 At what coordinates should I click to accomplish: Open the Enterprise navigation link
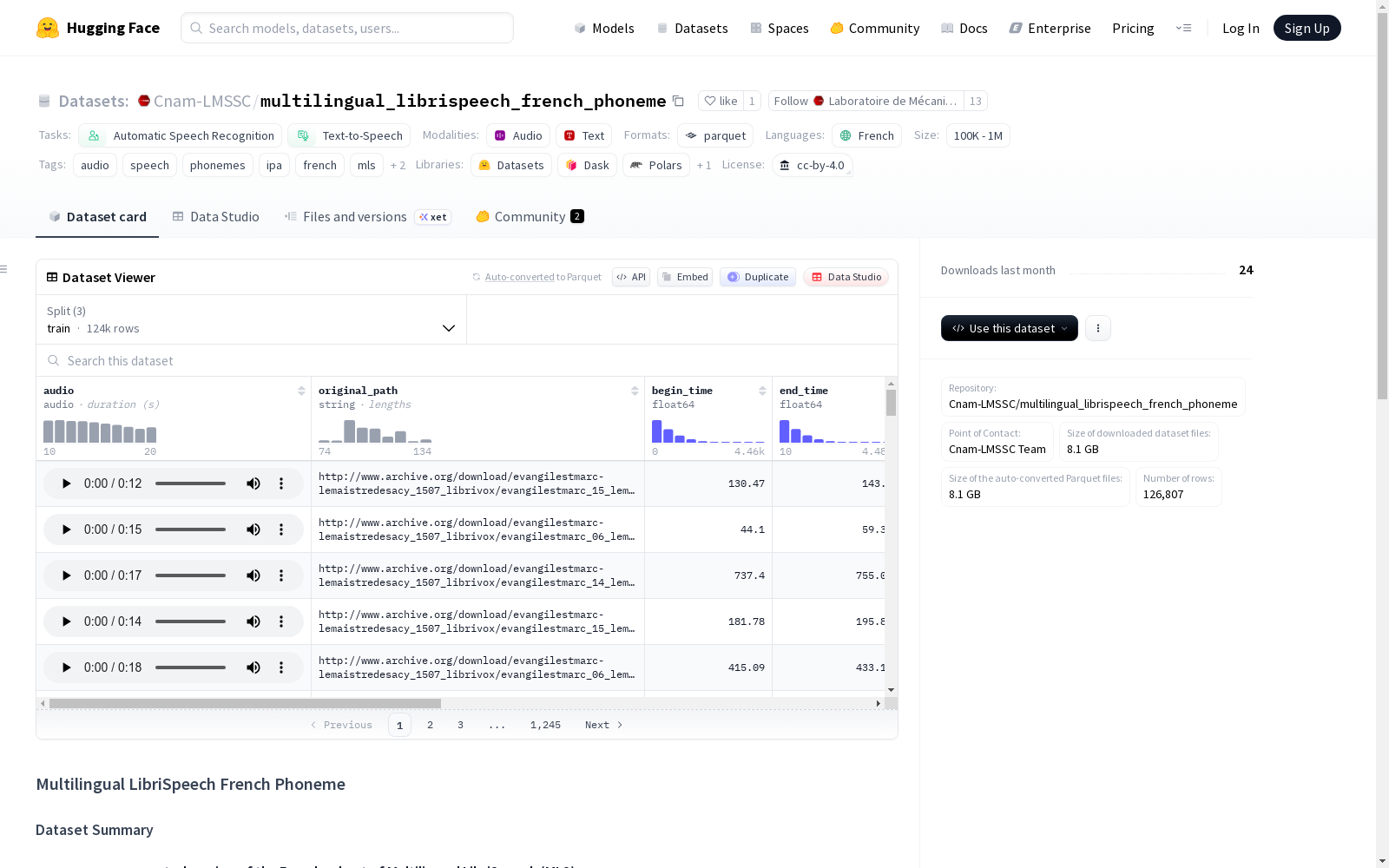1050,28
